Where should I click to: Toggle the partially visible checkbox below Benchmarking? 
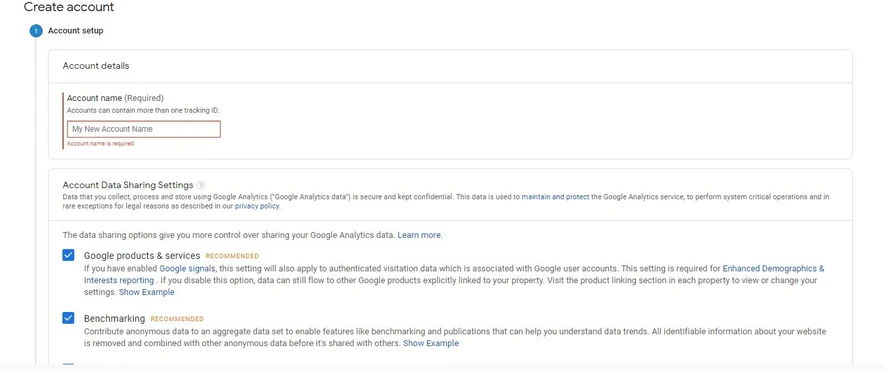68,366
